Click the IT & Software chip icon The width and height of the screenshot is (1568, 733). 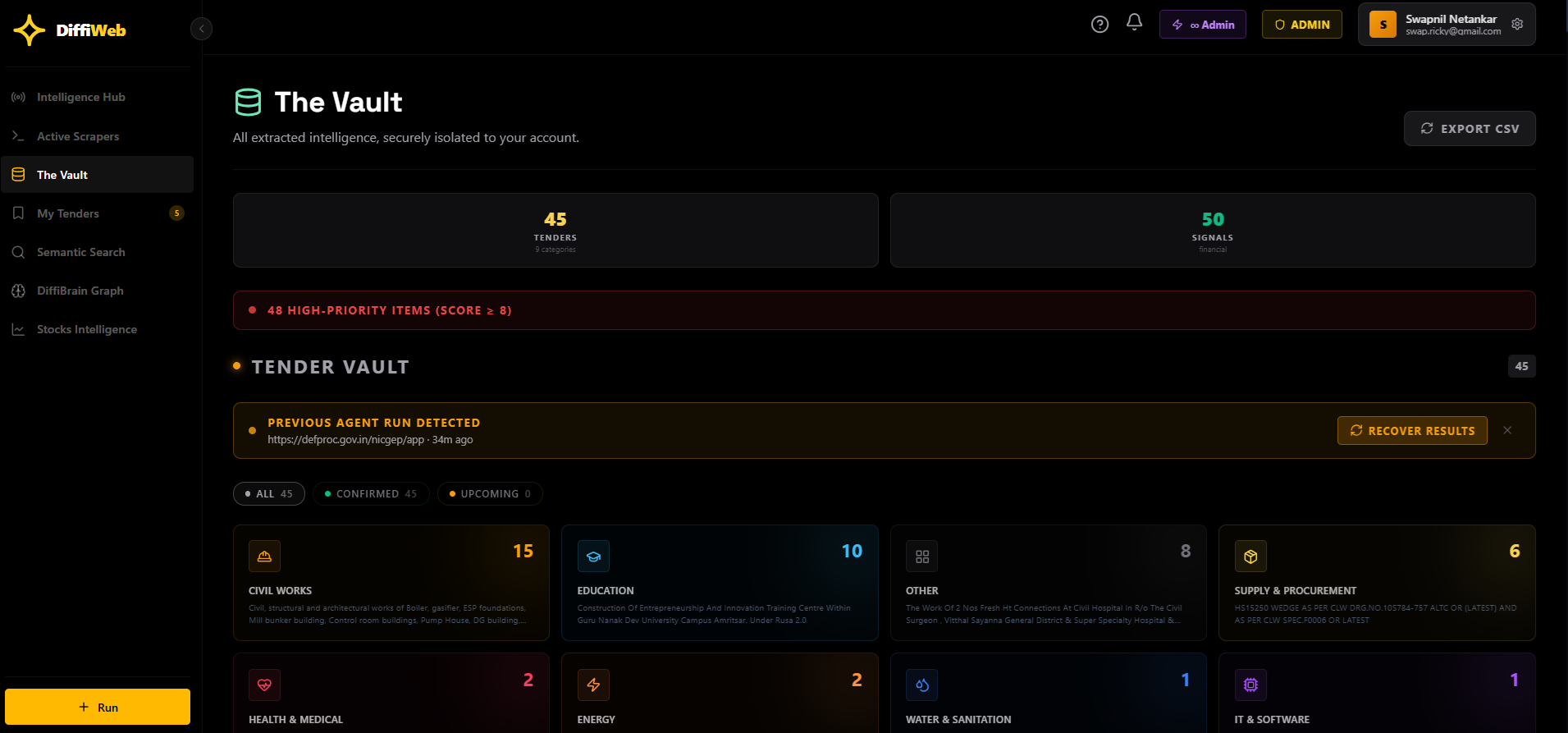(1250, 685)
